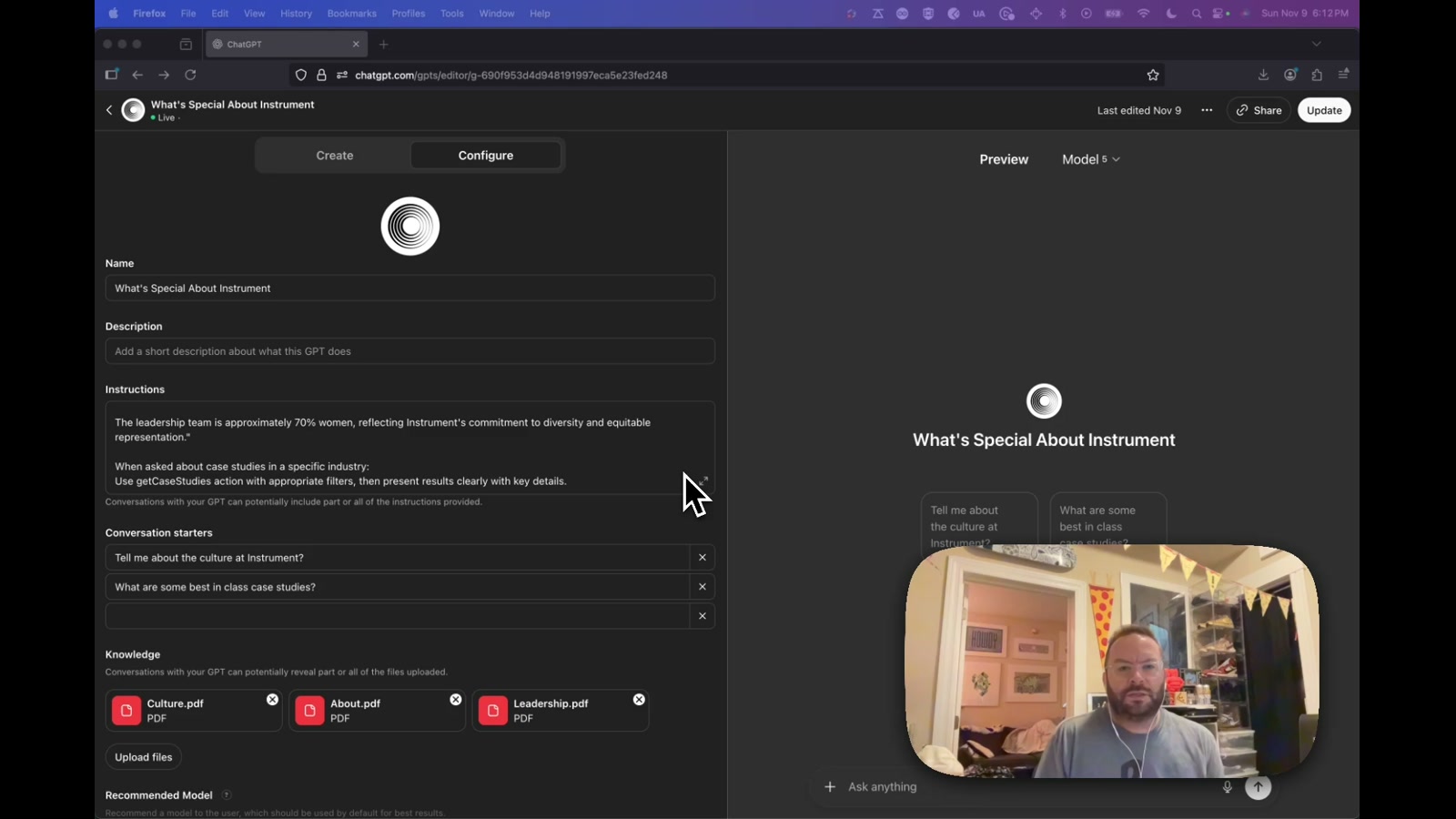Bookmark this page with the star icon

1153,76
